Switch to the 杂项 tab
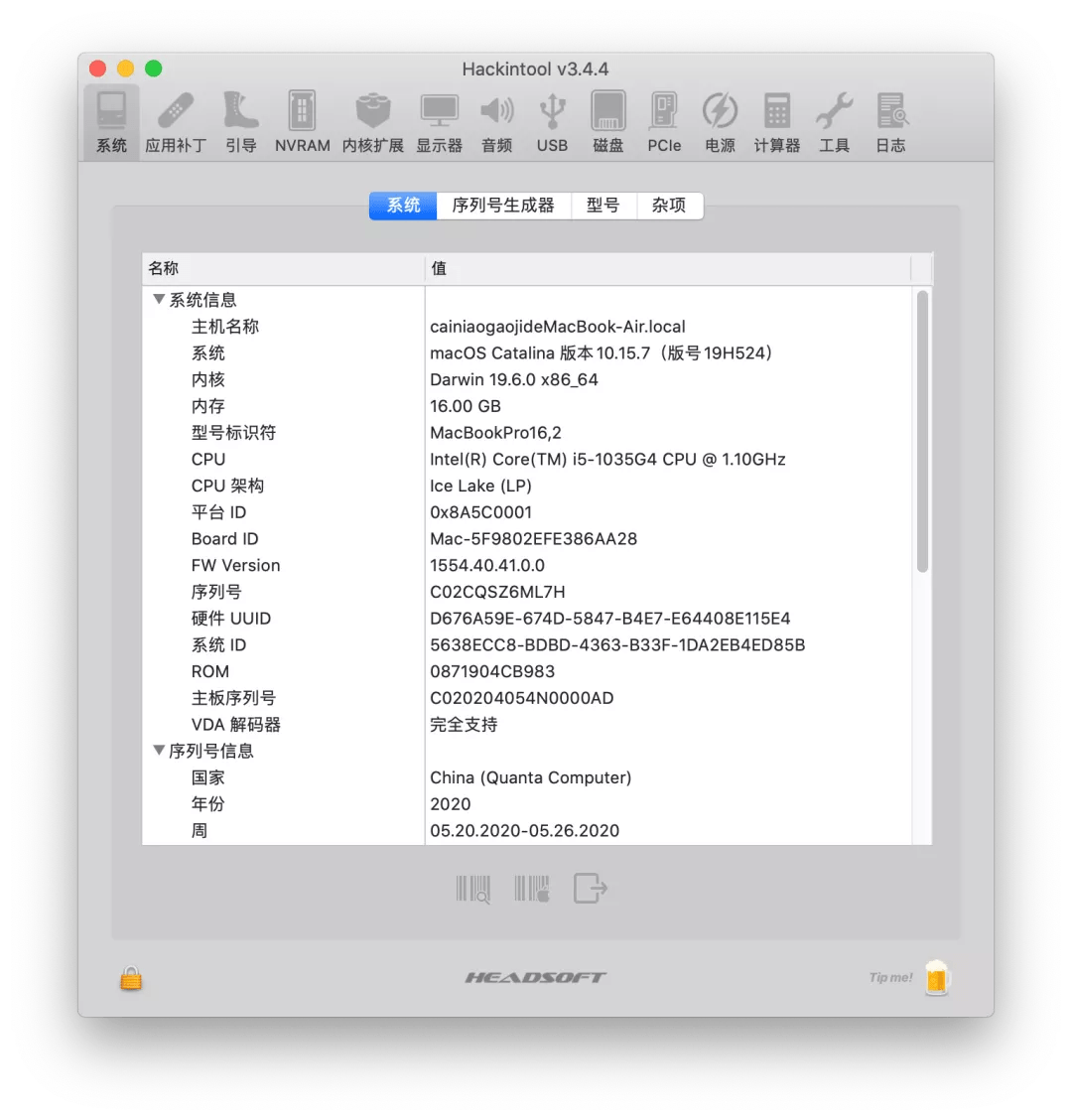1072x1120 pixels. coord(669,206)
